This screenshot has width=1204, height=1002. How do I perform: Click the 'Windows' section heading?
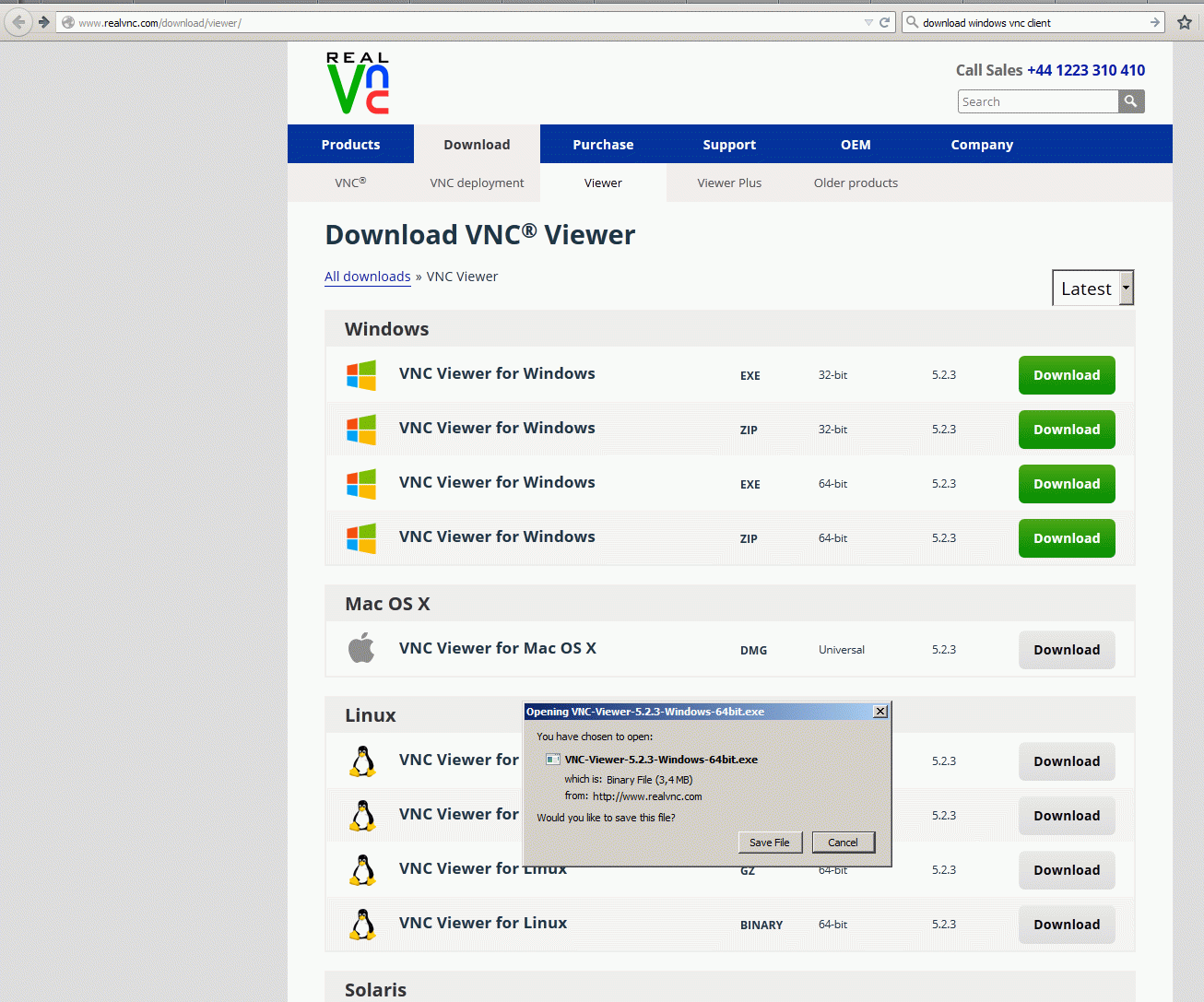coord(387,329)
